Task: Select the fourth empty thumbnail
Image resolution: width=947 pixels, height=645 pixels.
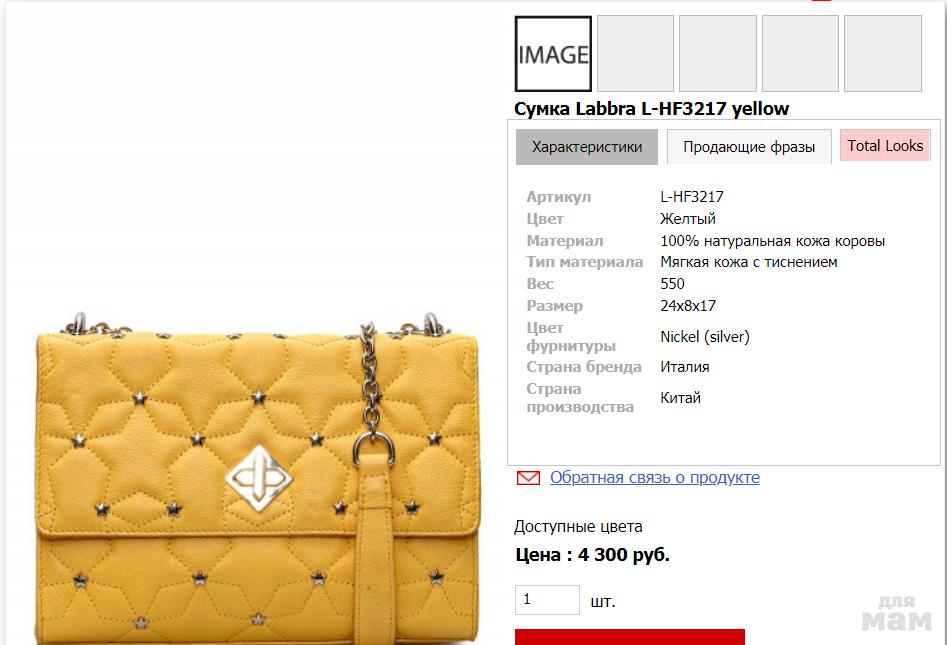Action: tap(800, 54)
